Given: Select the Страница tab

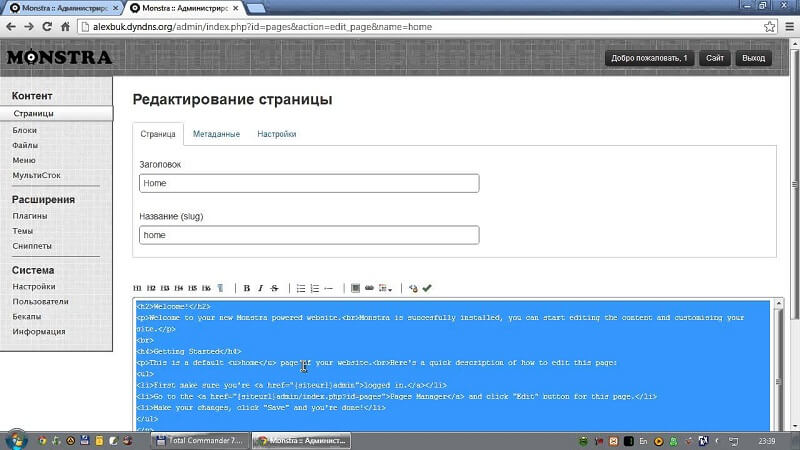Looking at the screenshot, I should point(158,134).
